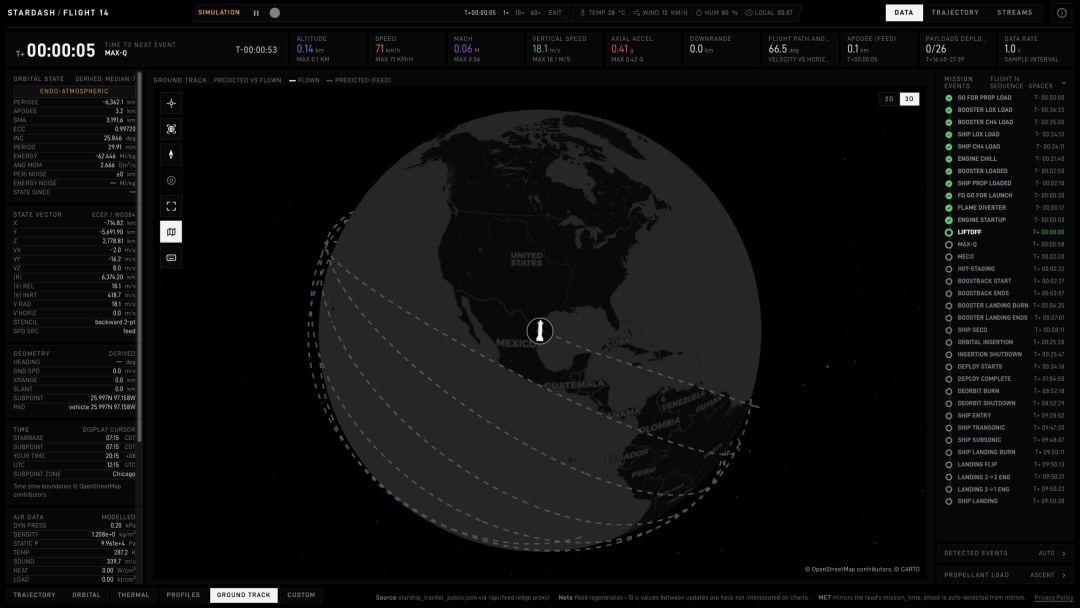Click the humidity droplet icon
1080x608 pixels.
(x=698, y=13)
